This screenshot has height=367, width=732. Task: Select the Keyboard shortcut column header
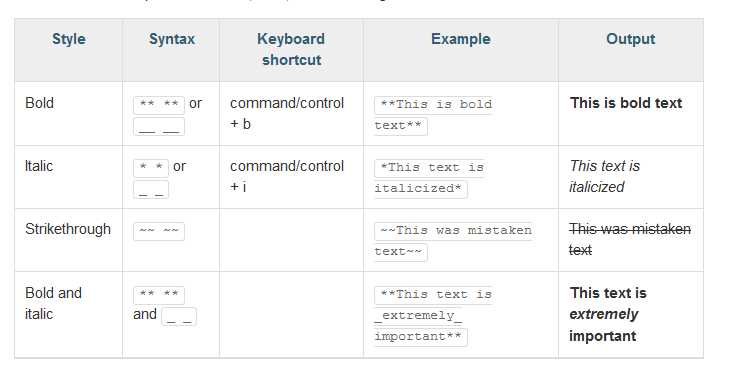(291, 49)
